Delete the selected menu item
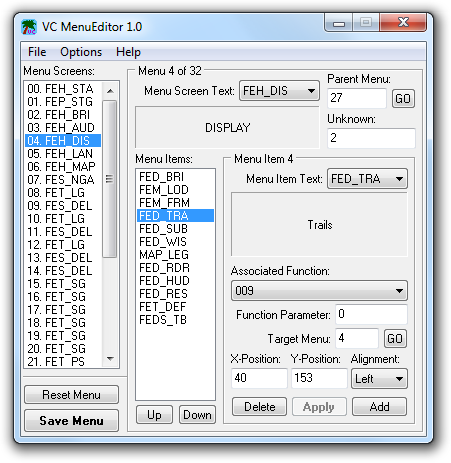Screen dimensions: 451x463 pos(259,407)
